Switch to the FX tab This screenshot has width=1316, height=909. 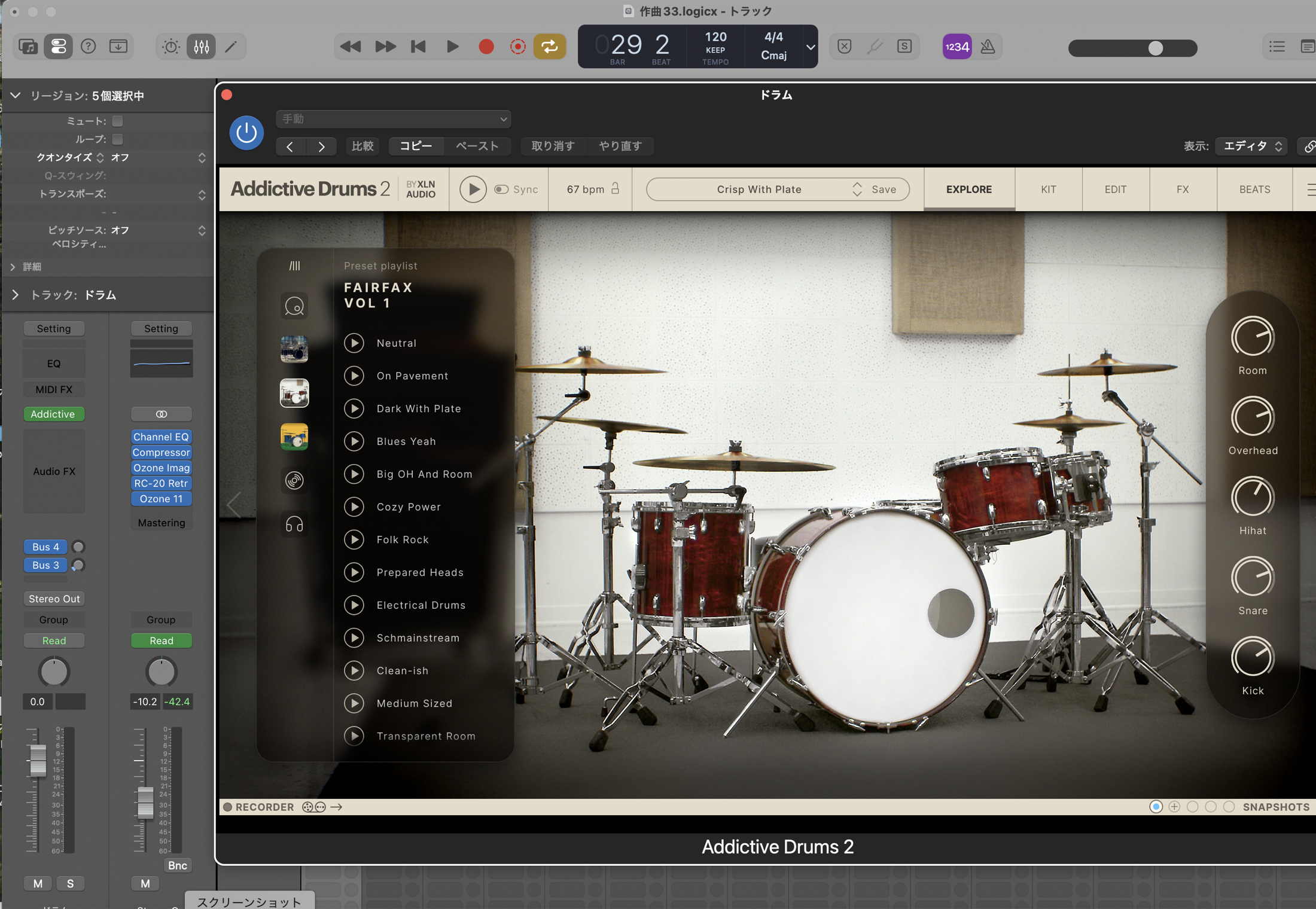tap(1183, 190)
